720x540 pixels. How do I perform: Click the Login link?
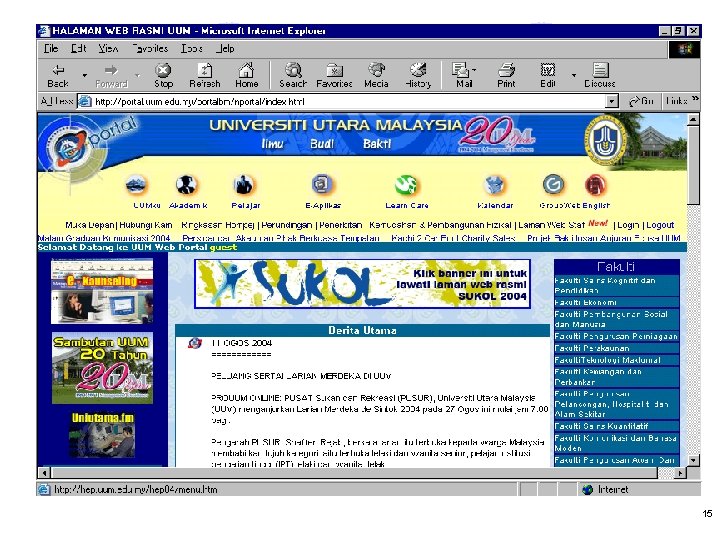coord(628,225)
